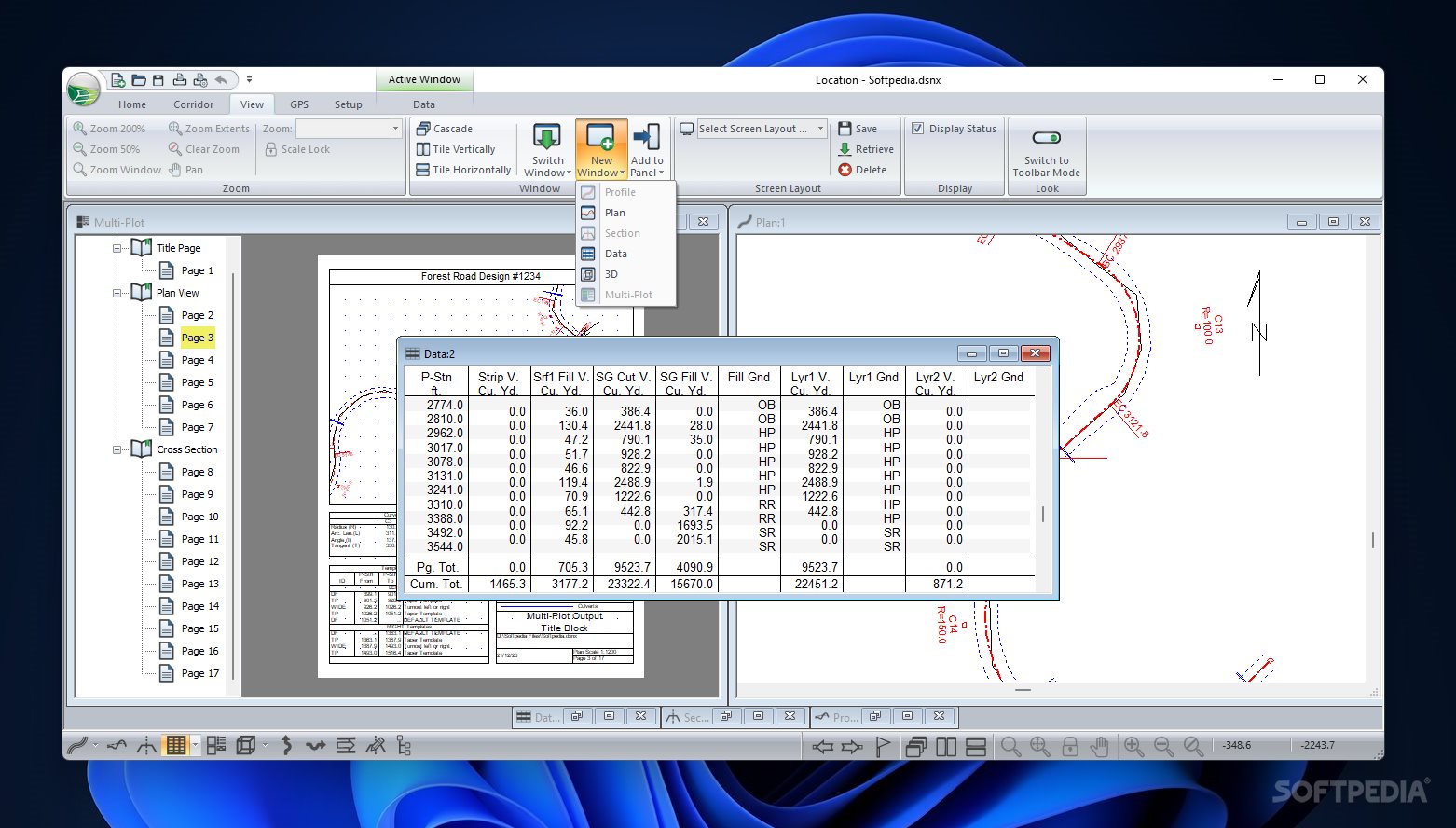Click the SG Cut V. column header

[624, 382]
